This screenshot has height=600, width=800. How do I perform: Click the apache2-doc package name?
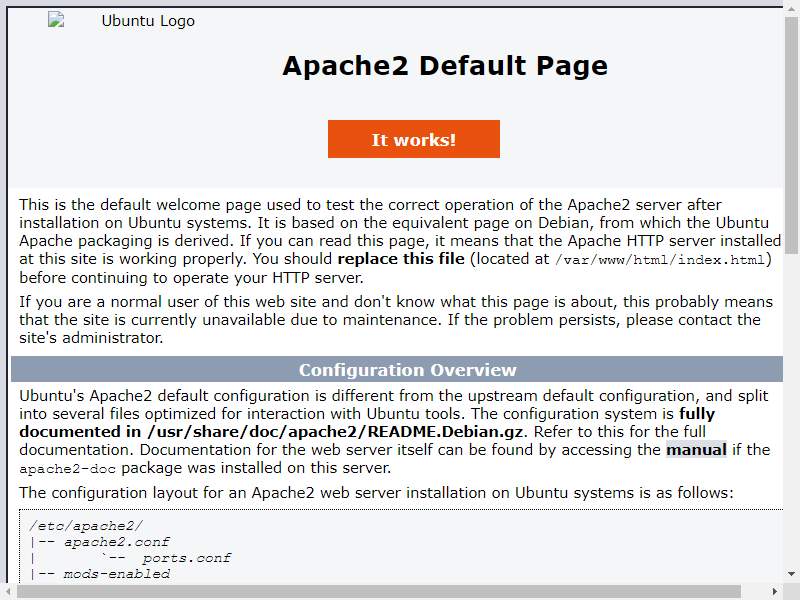(x=67, y=469)
